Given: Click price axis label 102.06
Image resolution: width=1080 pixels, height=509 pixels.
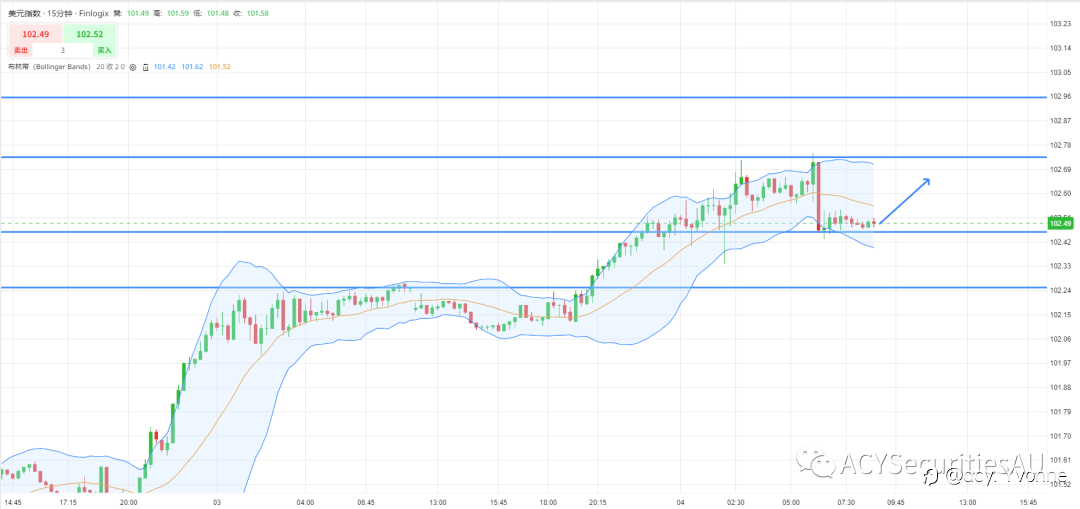Looking at the screenshot, I should [x=1059, y=338].
